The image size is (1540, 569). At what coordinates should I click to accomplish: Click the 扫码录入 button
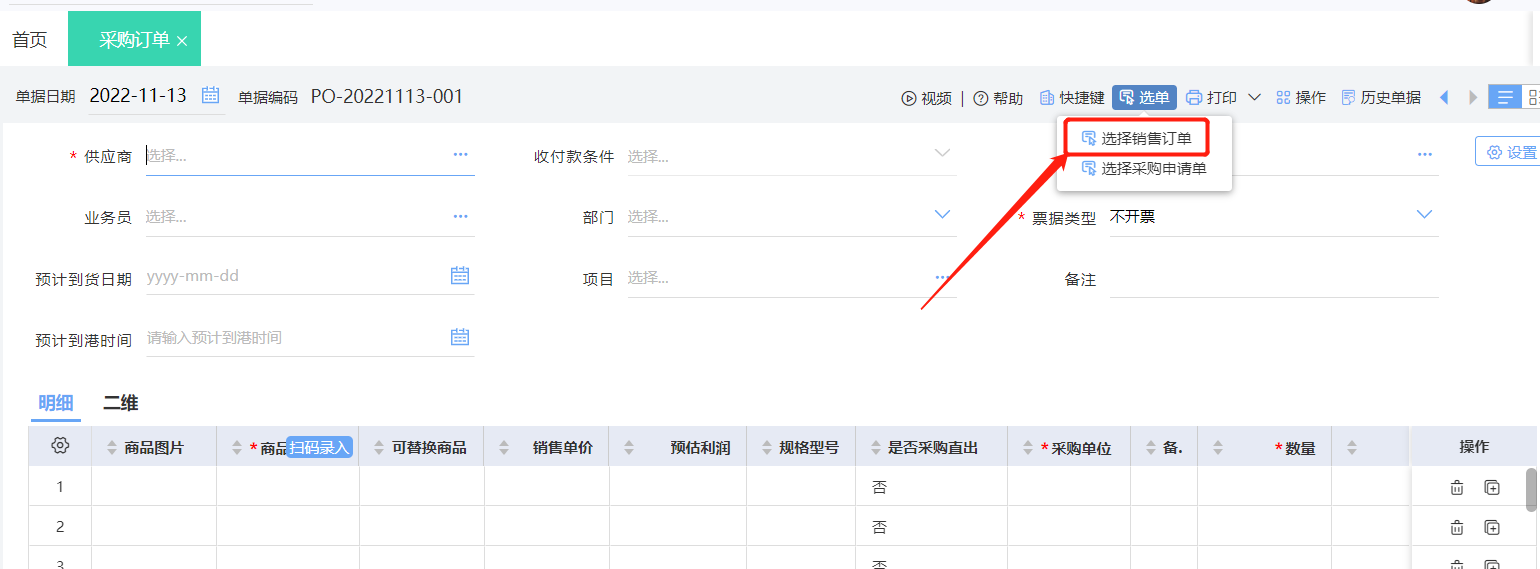320,447
